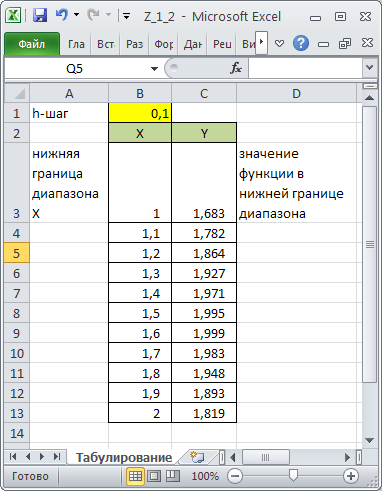Select yellow cell B1 with 0,1

[x=140, y=113]
